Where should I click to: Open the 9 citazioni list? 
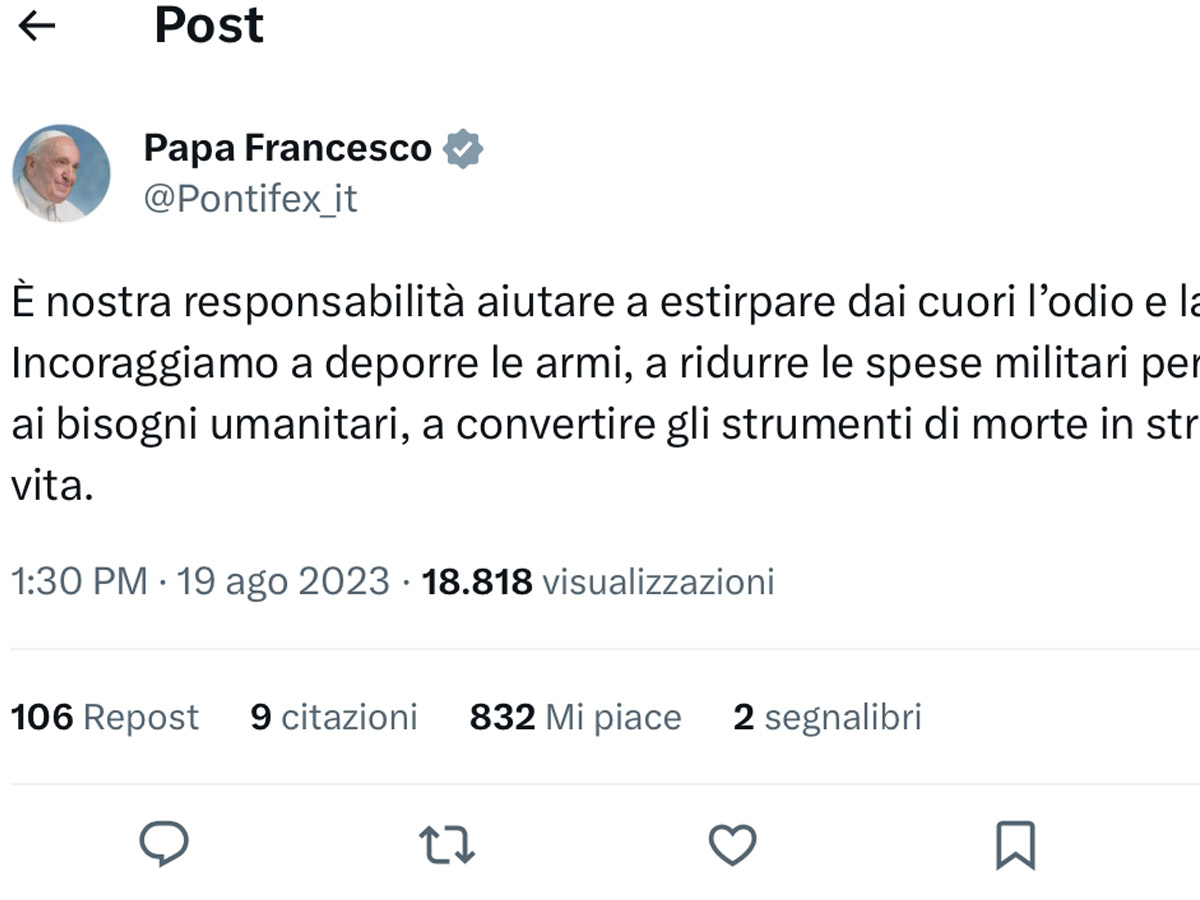click(x=334, y=717)
